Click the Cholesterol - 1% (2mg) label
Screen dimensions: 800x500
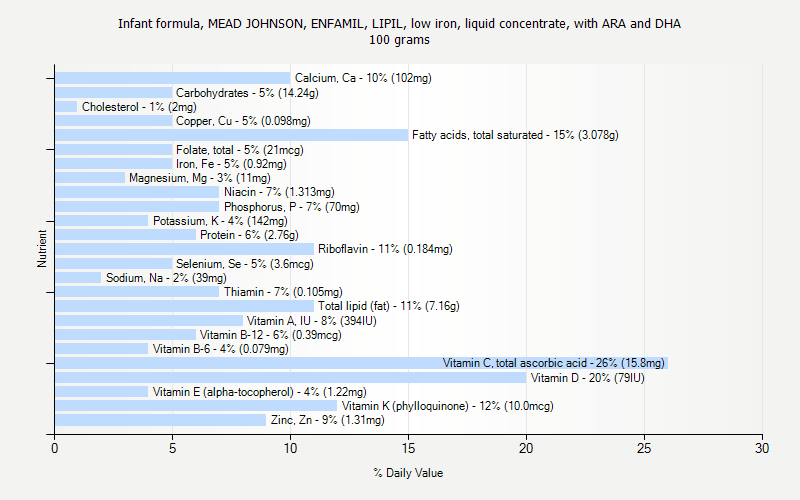pyautogui.click(x=139, y=107)
